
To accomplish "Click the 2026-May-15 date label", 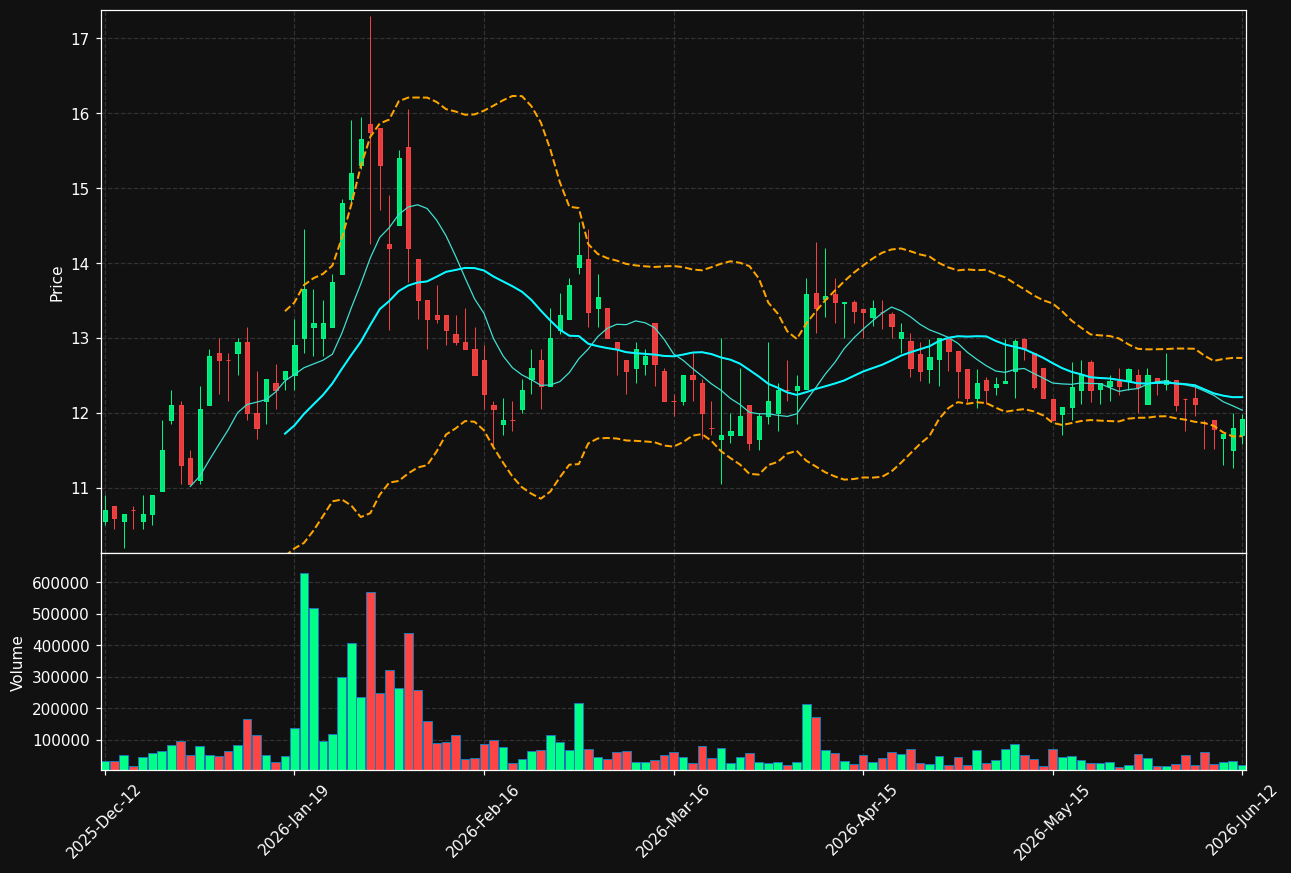I will 1051,821.
